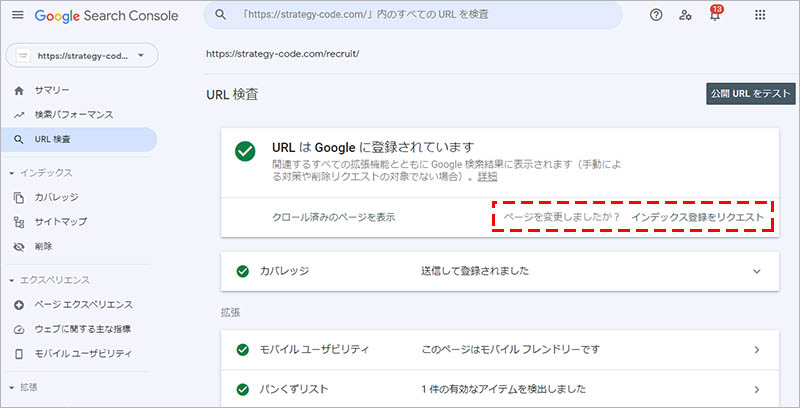800x408 pixels.
Task: Open the property selector dropdown
Action: pyautogui.click(x=81, y=56)
